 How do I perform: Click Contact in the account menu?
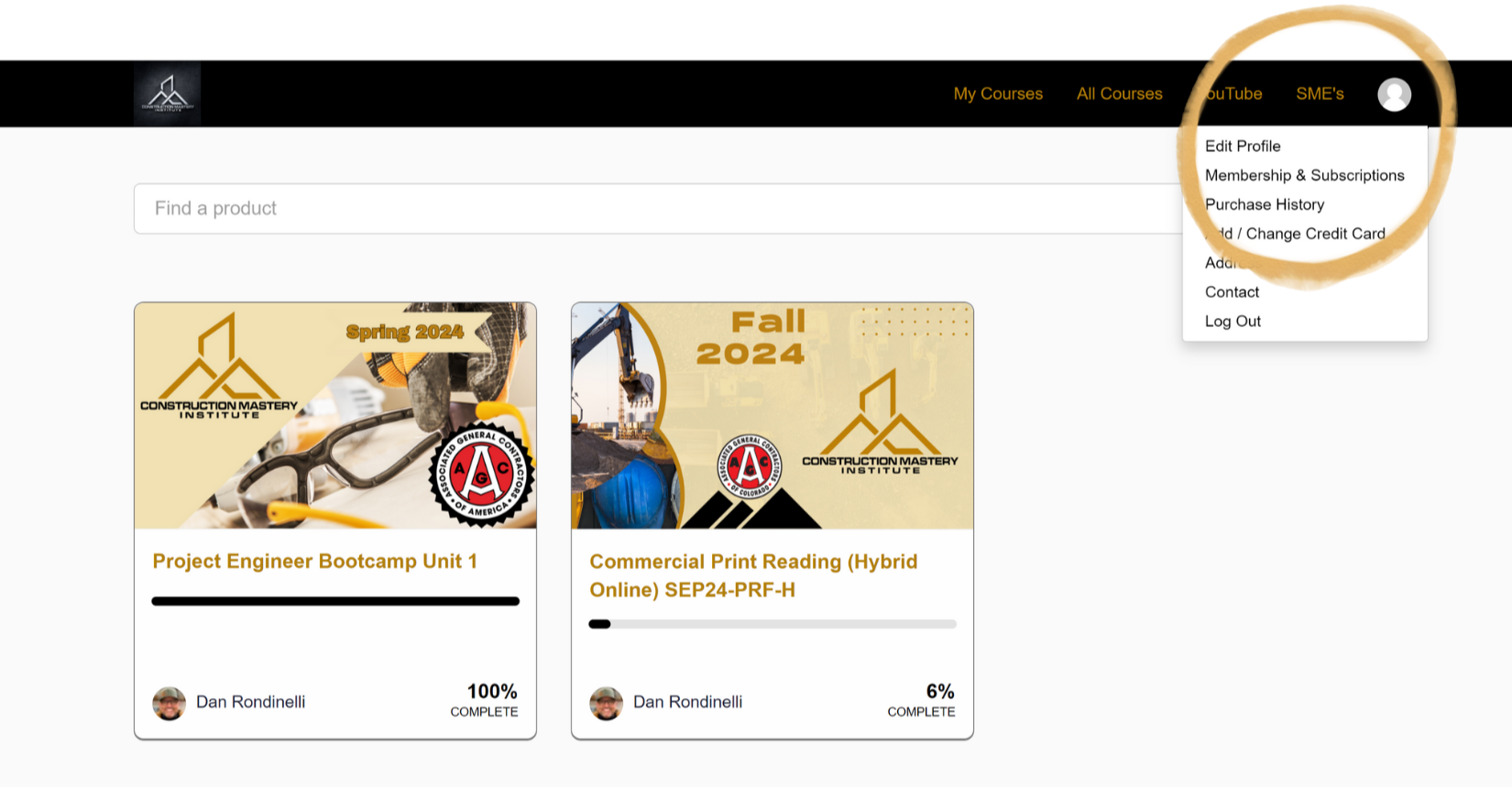[x=1232, y=292]
